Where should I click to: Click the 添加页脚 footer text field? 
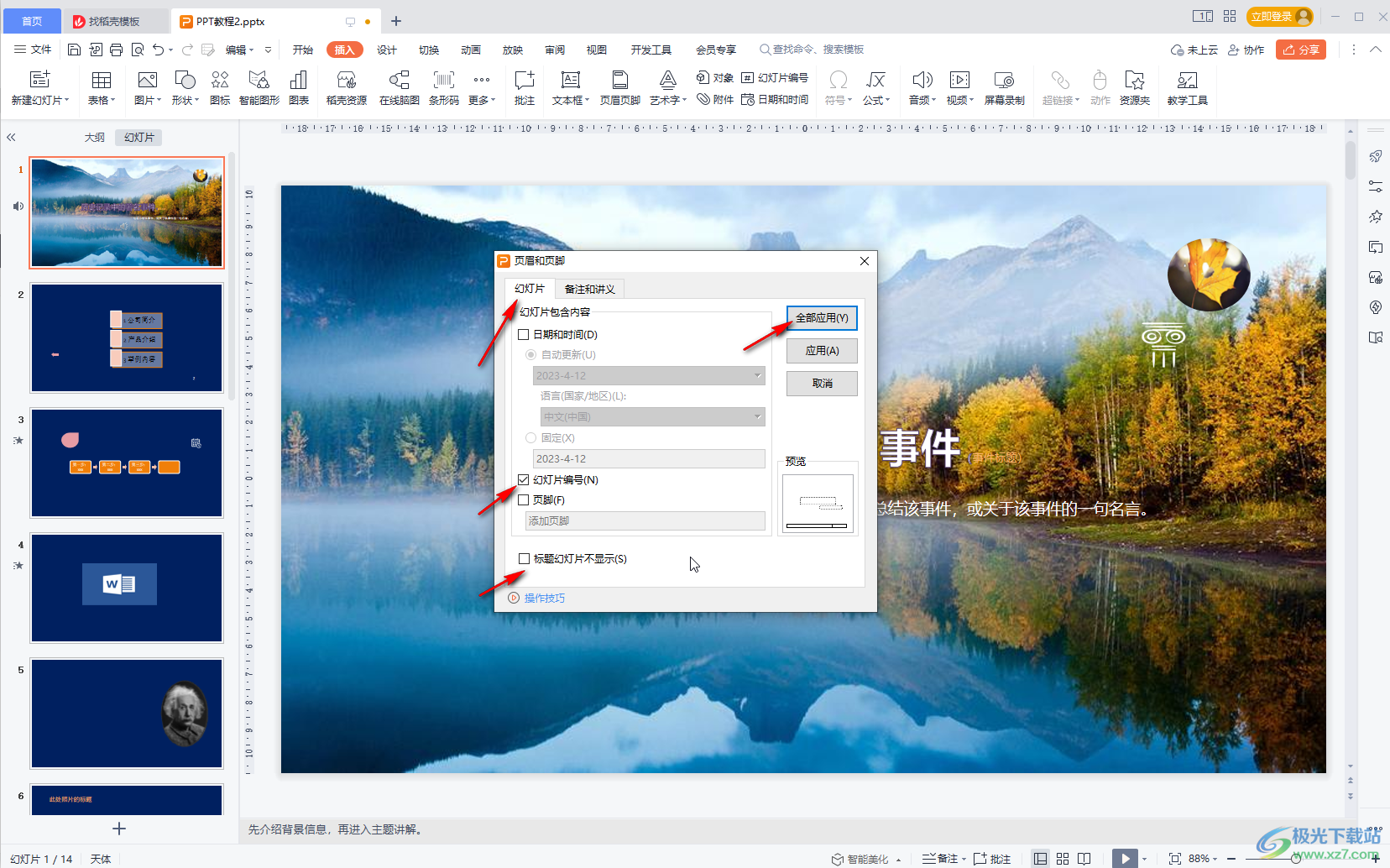click(645, 520)
